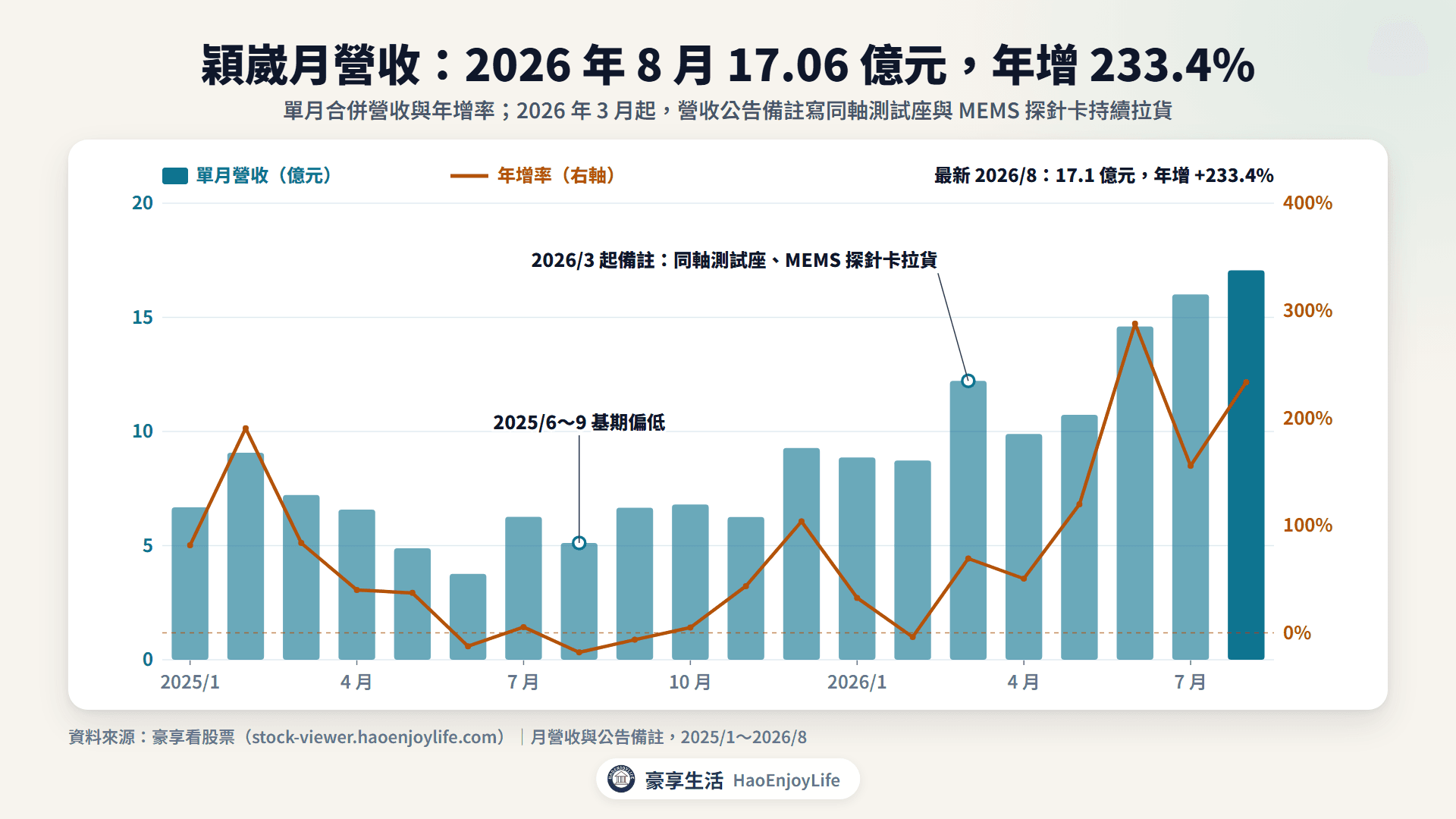The image size is (1456, 819).
Task: Click the 2026/3 起備註 annotation text
Action: coord(734,260)
